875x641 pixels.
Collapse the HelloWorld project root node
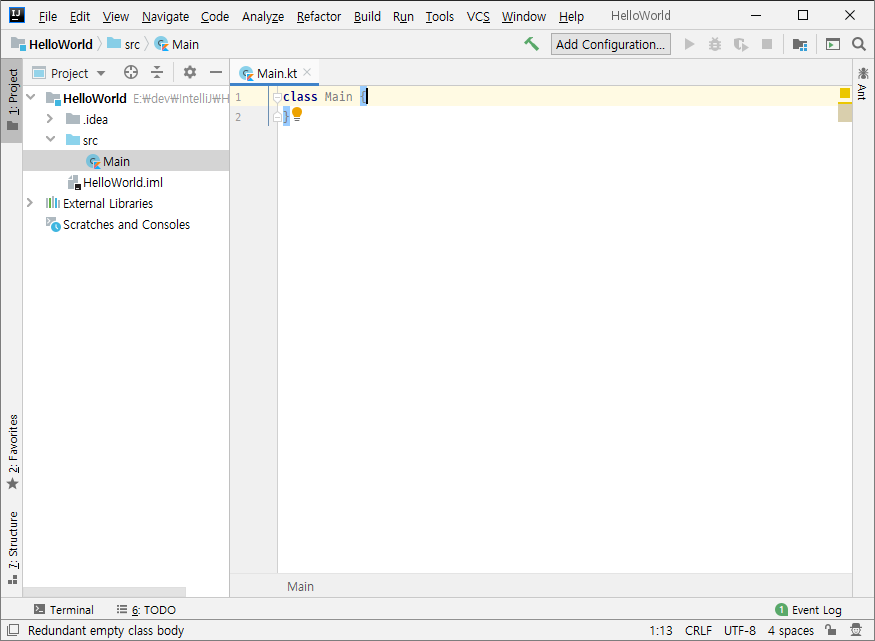pyautogui.click(x=31, y=98)
